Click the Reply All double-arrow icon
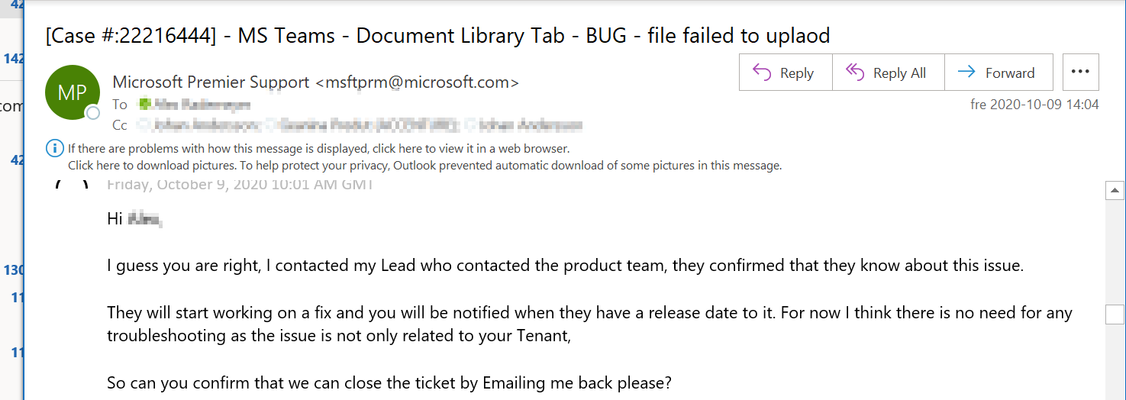Screen dimensions: 1126x400 point(855,73)
